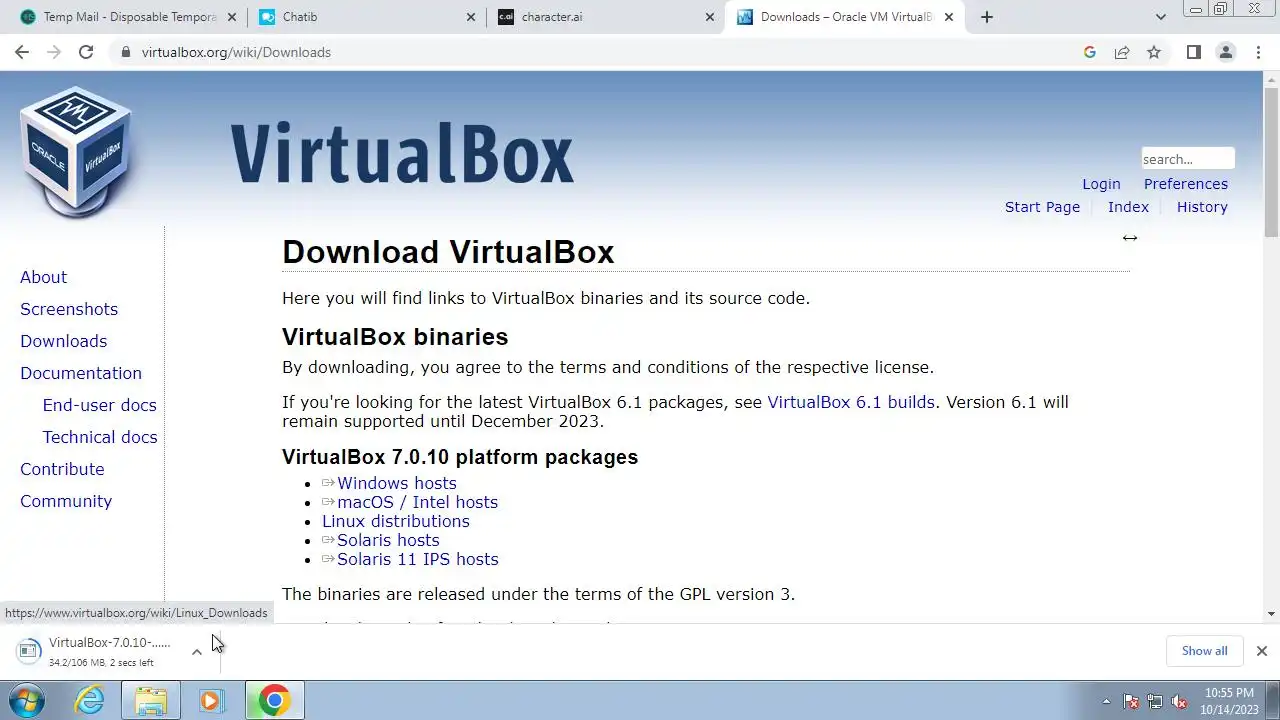Screen dimensions: 1280x720
Task: Click the Google icon in address bar
Action: [x=1090, y=52]
